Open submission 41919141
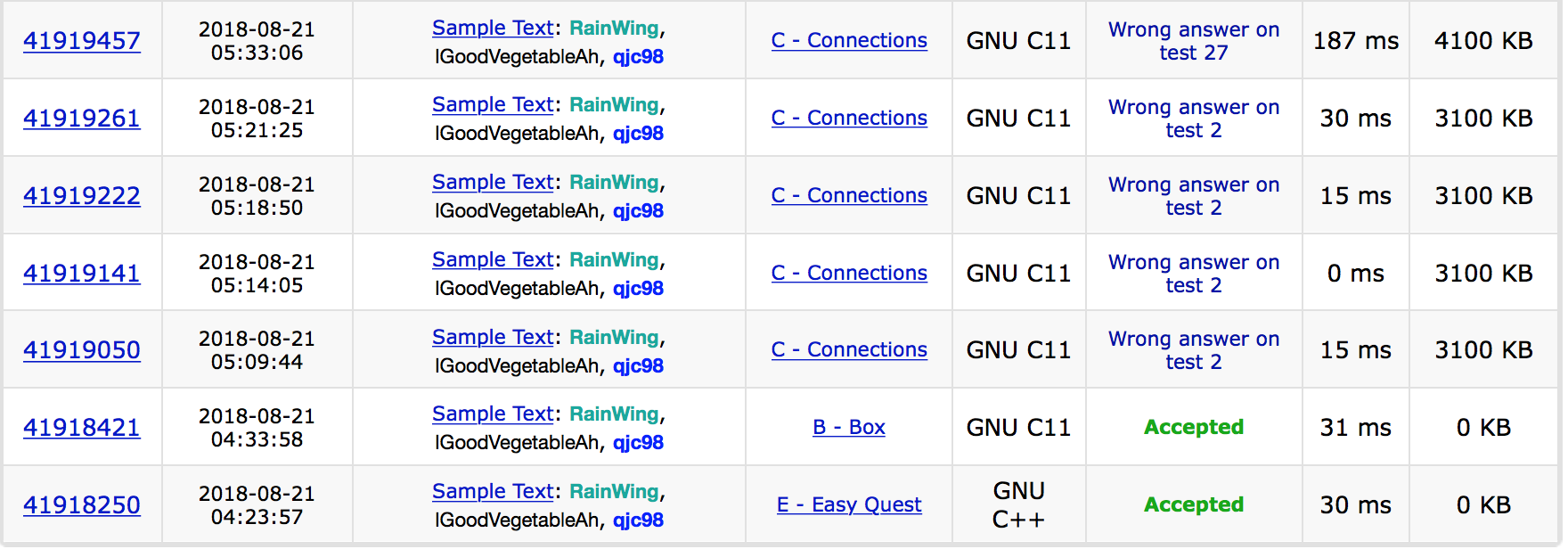 tap(82, 274)
